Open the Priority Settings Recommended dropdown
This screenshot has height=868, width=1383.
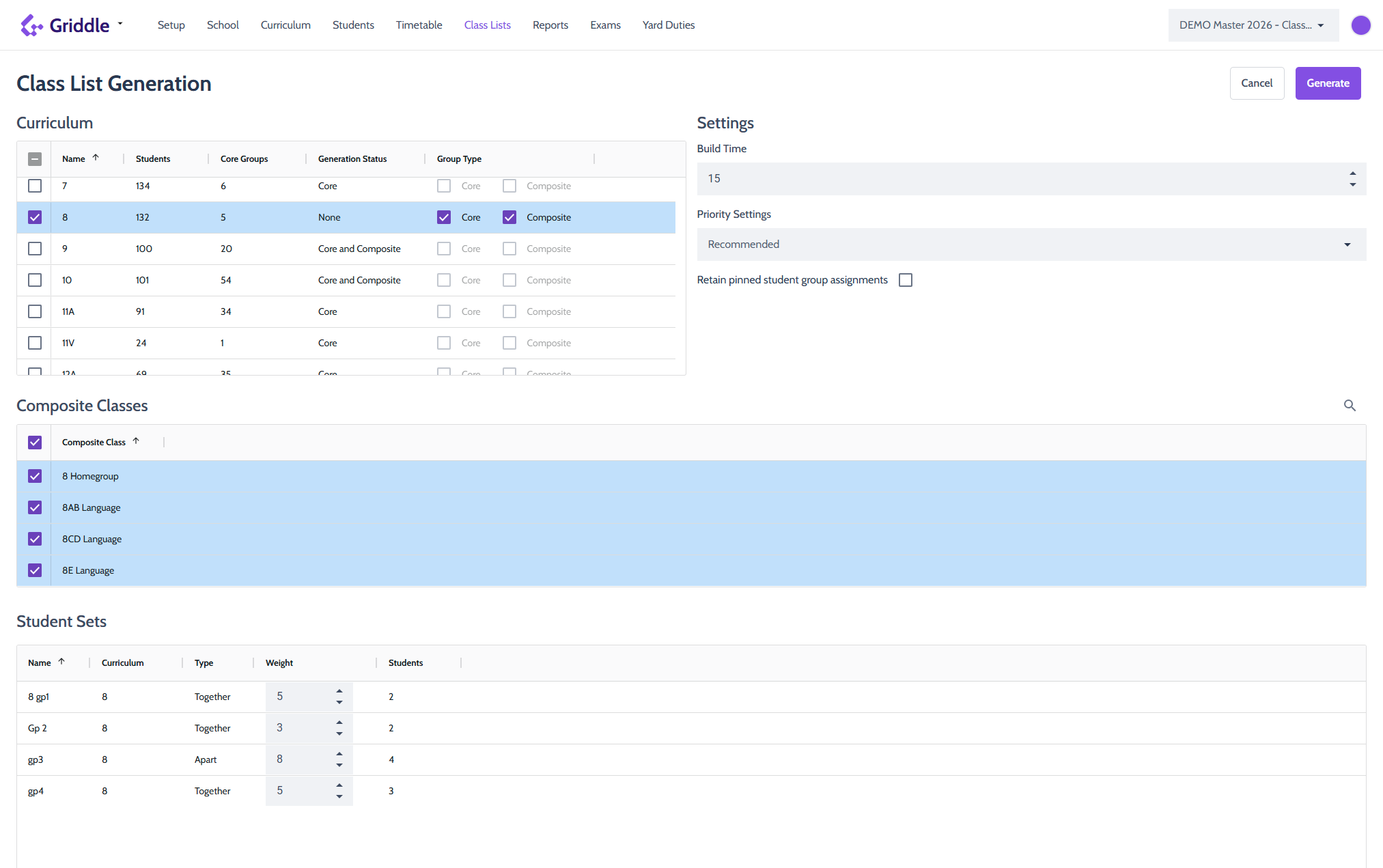coord(1031,244)
